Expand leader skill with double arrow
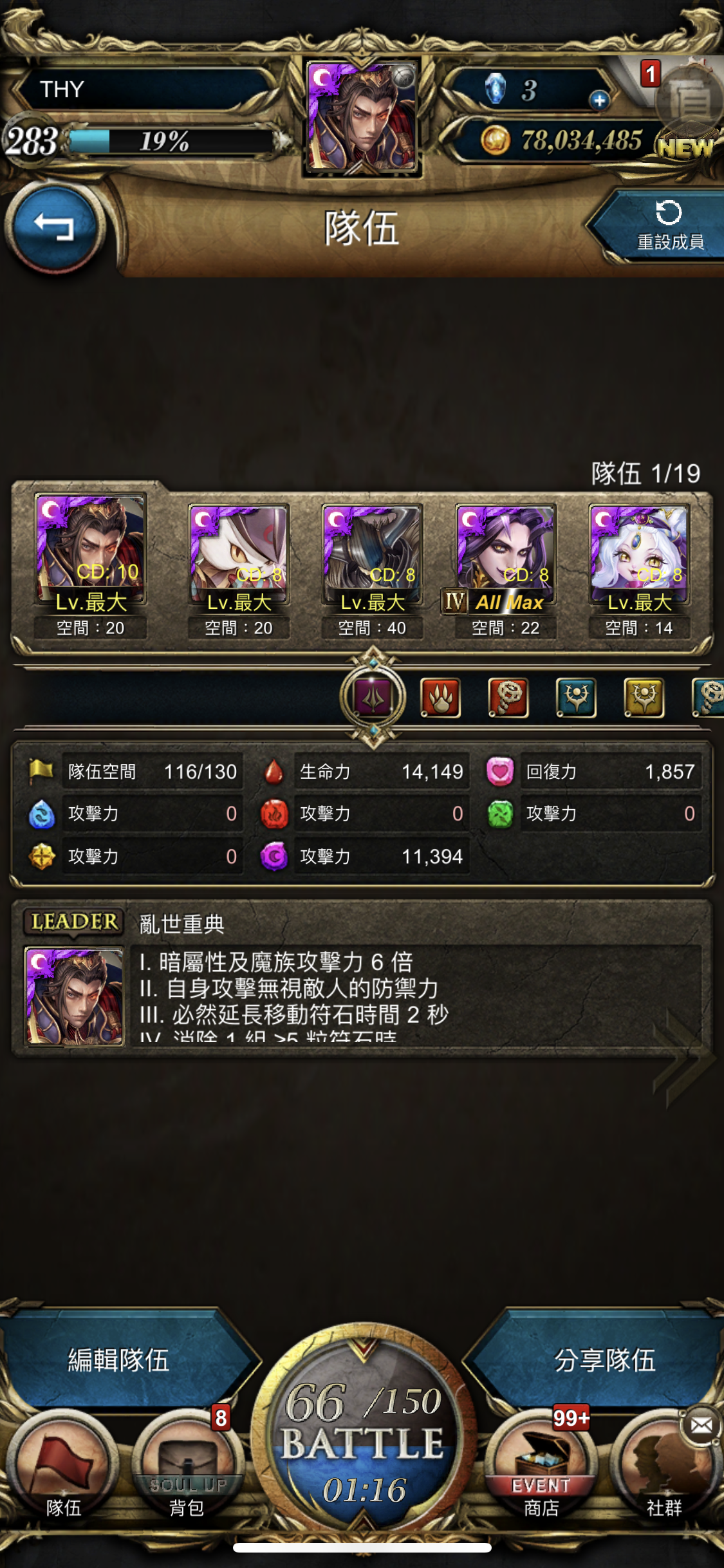Screen dimensions: 724x1568 pos(683,1056)
